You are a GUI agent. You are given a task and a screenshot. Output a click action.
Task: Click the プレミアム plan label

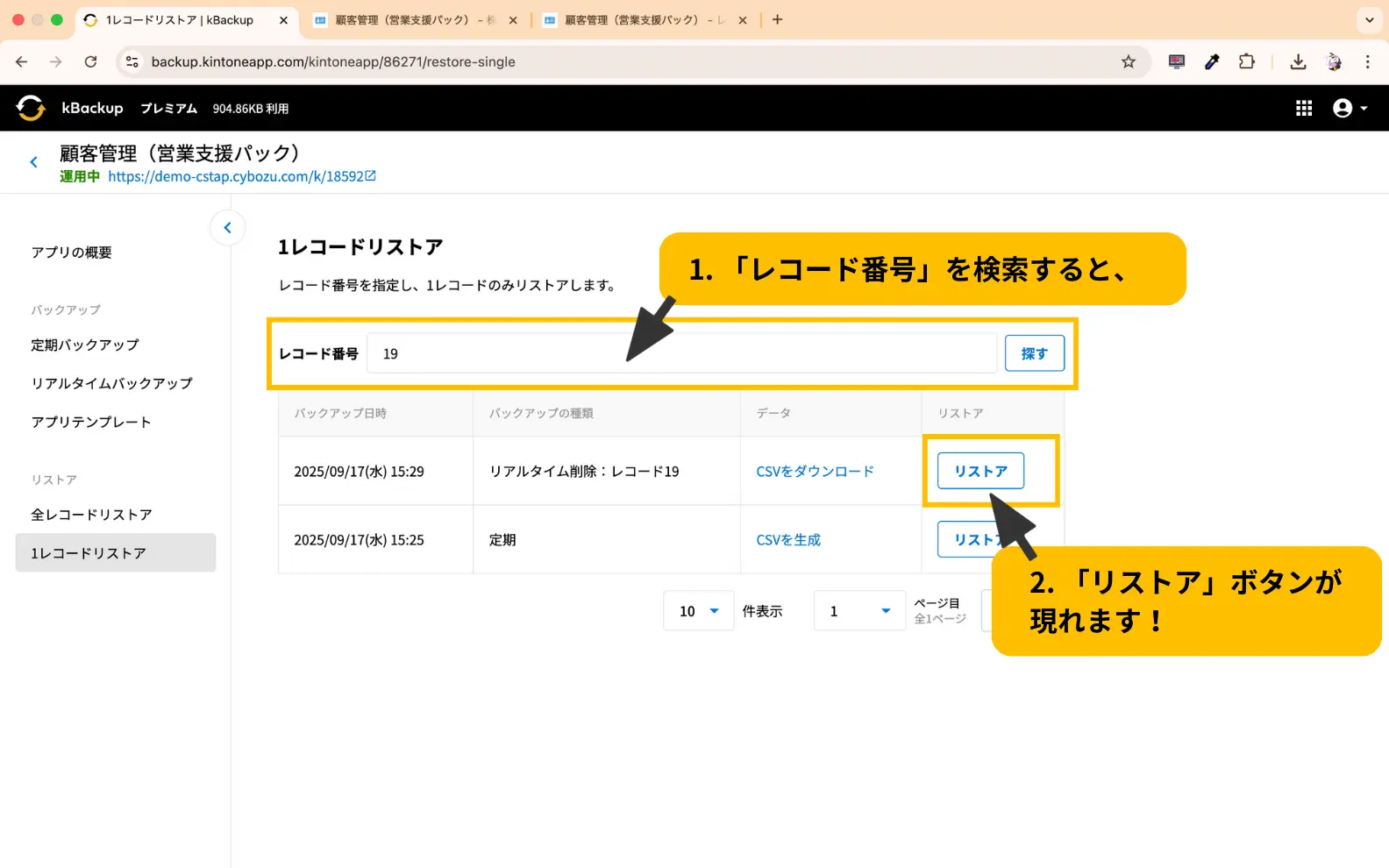click(x=169, y=108)
